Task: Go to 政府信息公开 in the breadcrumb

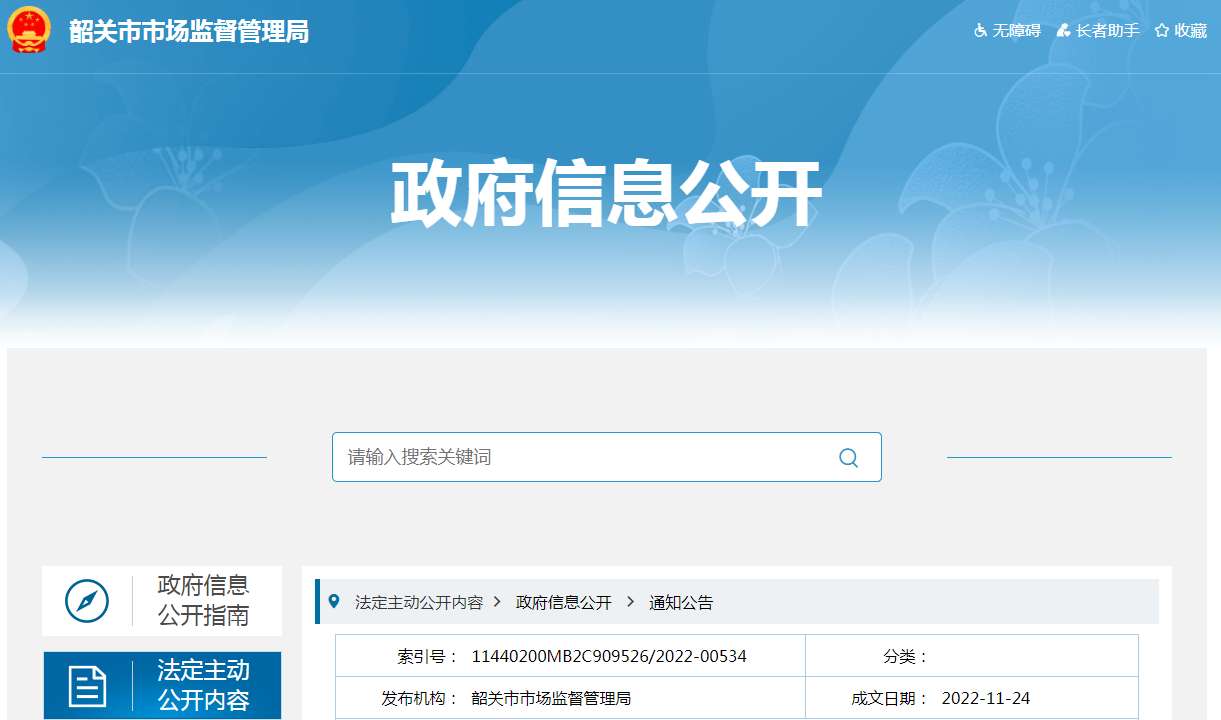Action: 563,603
